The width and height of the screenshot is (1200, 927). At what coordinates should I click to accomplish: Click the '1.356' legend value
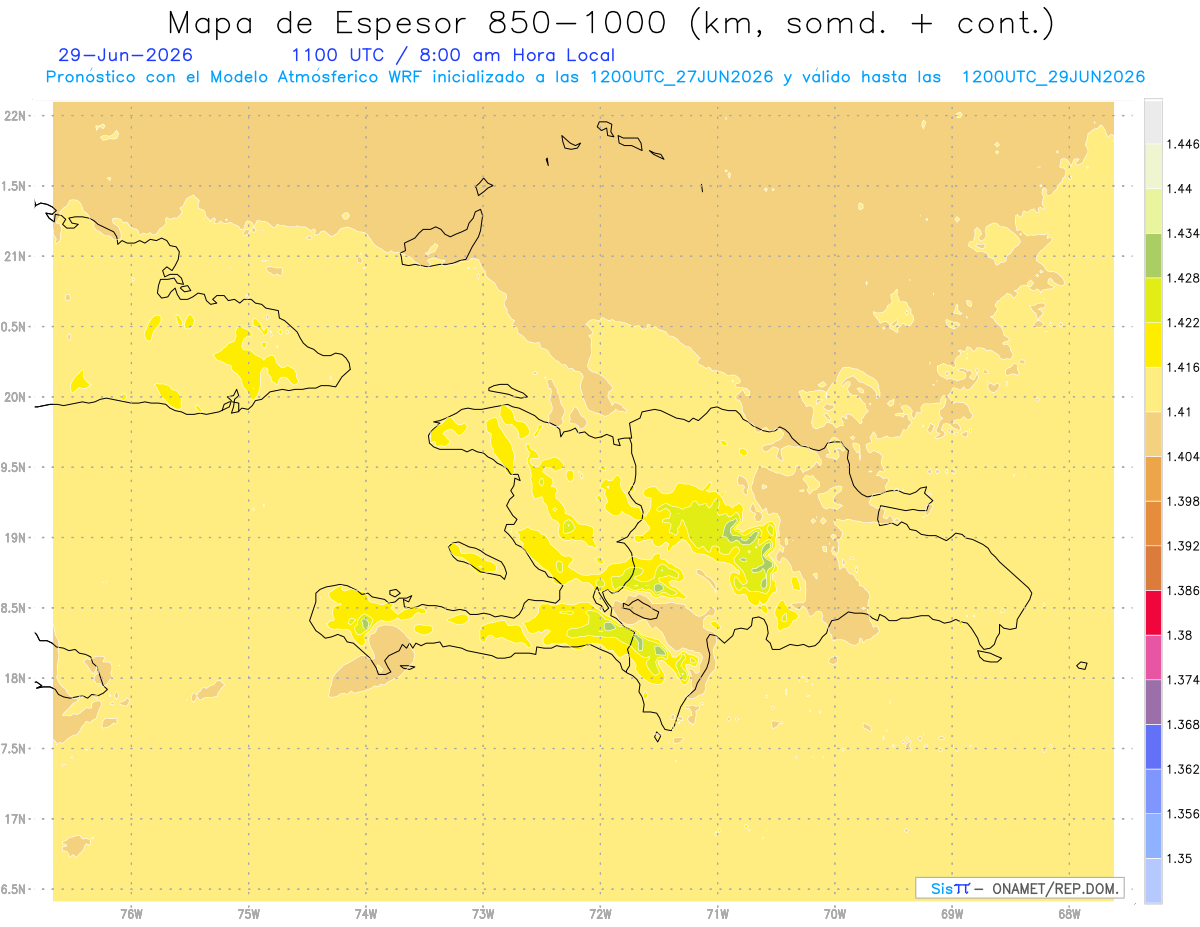[1183, 814]
